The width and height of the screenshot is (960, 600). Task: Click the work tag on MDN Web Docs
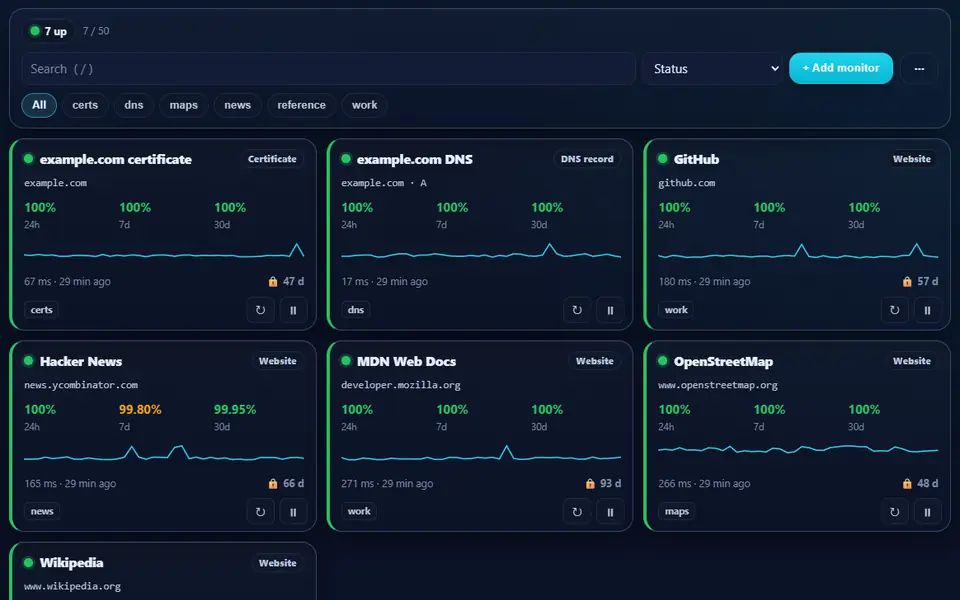coord(359,511)
